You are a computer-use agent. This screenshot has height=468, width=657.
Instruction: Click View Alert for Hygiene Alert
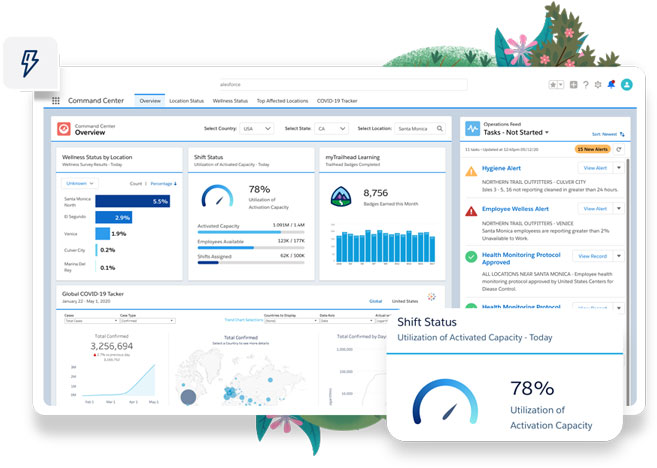pyautogui.click(x=594, y=168)
